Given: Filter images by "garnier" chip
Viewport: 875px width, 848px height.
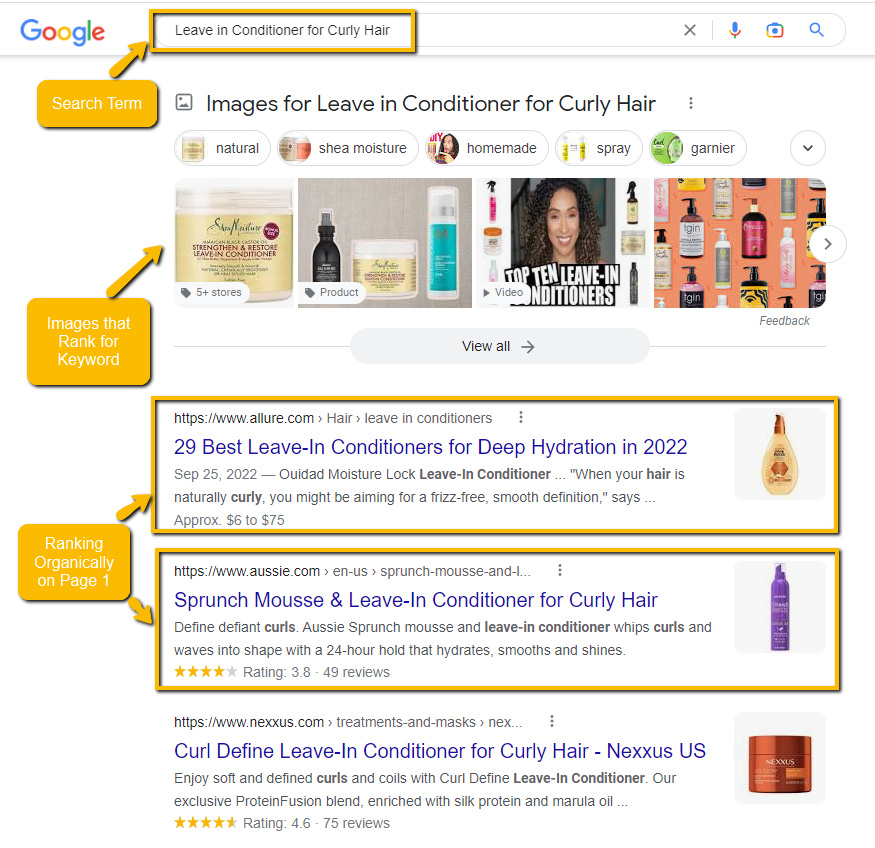Looking at the screenshot, I should (698, 148).
